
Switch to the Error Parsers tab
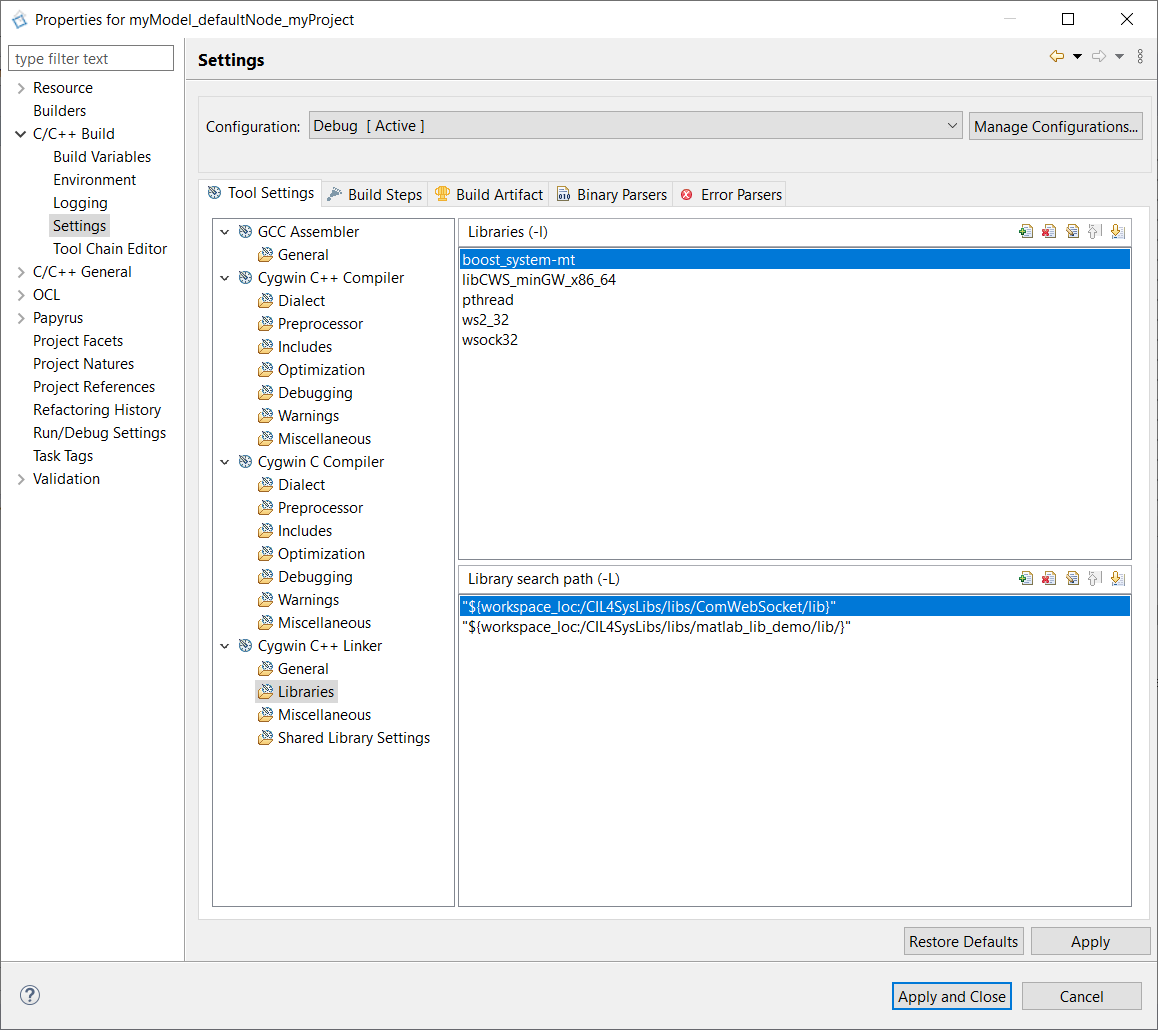[730, 194]
